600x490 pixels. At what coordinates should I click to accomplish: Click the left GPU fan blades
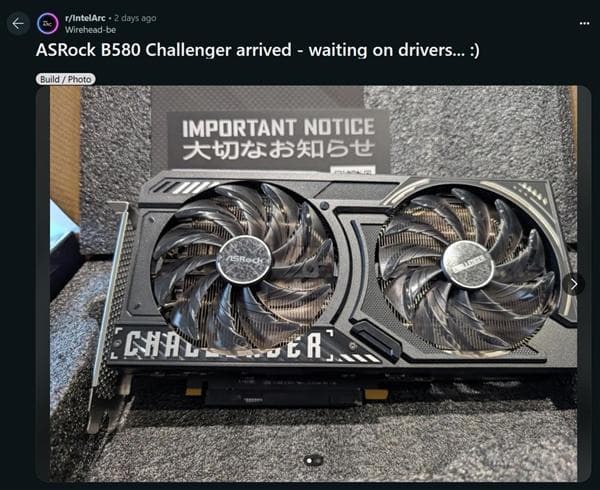(x=245, y=264)
